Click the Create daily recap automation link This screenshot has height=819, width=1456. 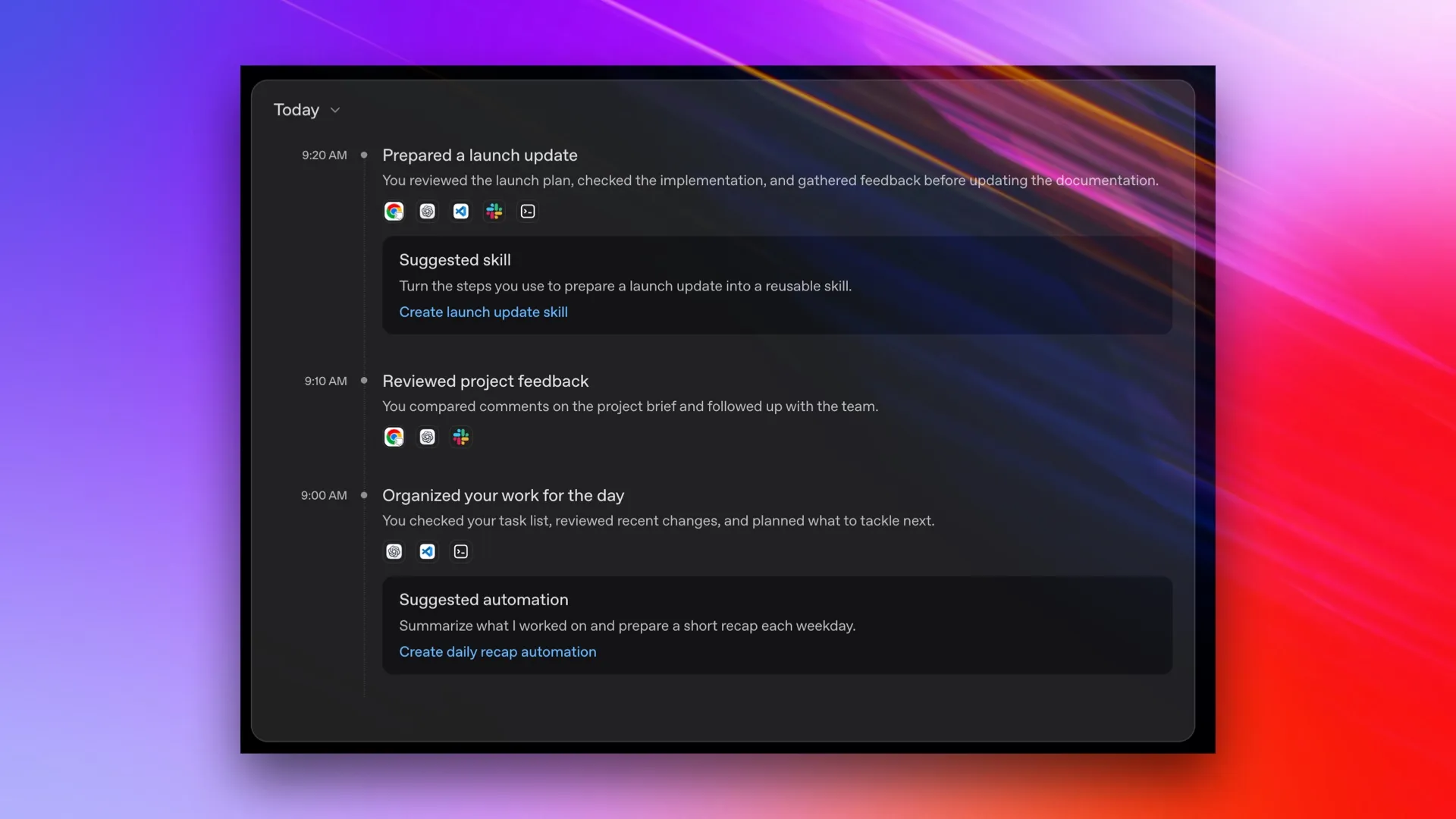pos(497,651)
